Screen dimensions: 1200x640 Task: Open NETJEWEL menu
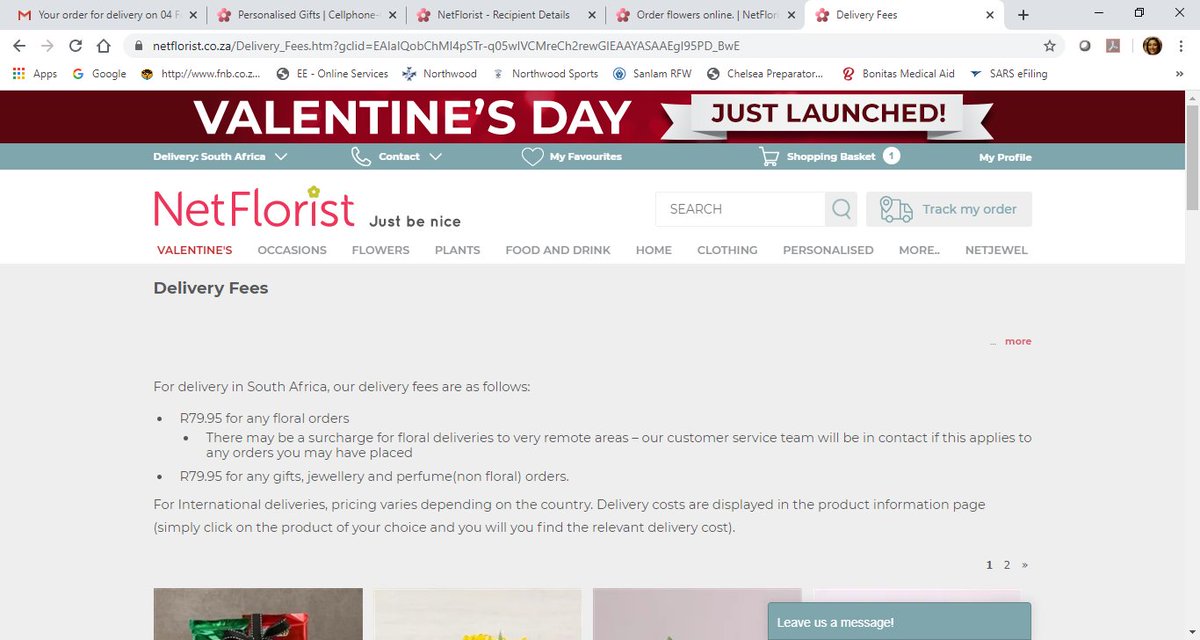point(996,250)
